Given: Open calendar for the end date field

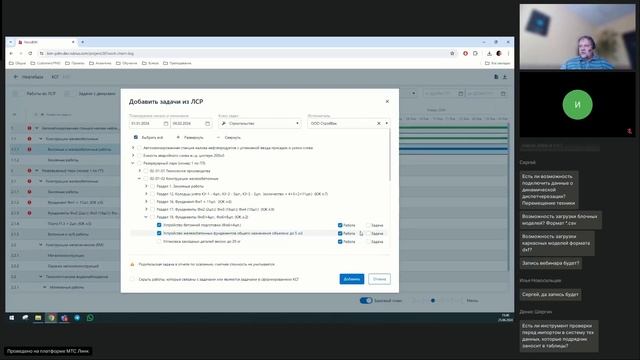Looking at the screenshot, I should coord(207,123).
